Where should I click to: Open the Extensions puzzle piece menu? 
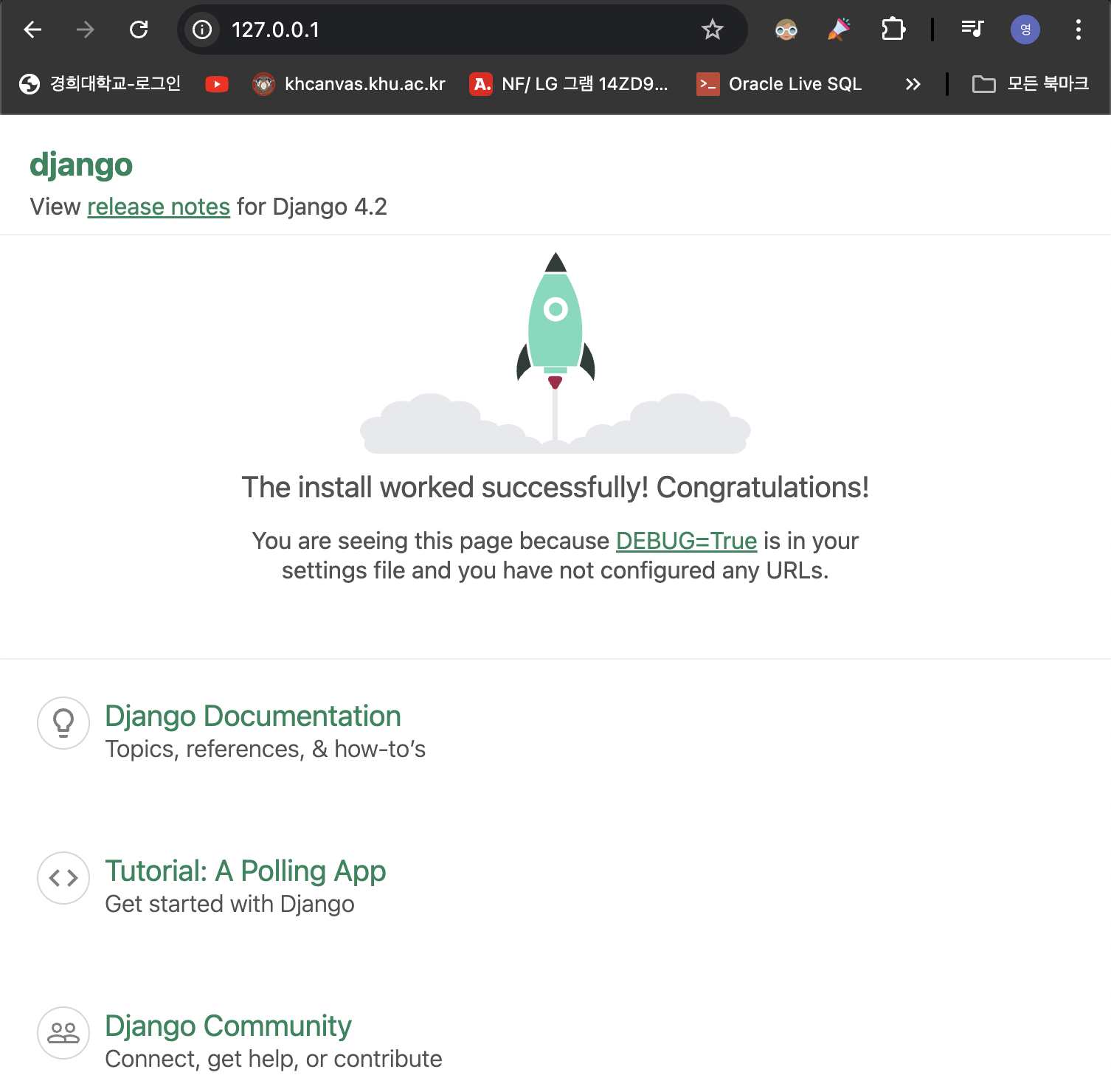point(893,30)
